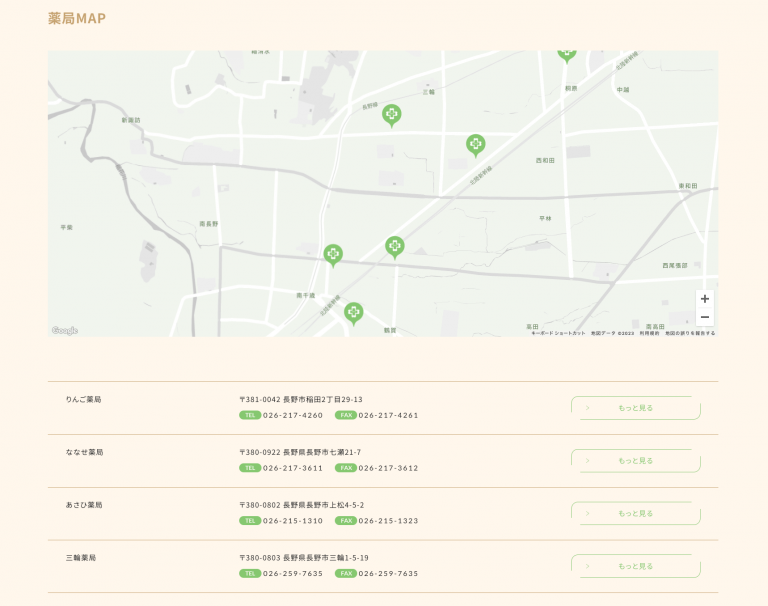Click the pharmacy marker near 長野線 label

point(391,115)
